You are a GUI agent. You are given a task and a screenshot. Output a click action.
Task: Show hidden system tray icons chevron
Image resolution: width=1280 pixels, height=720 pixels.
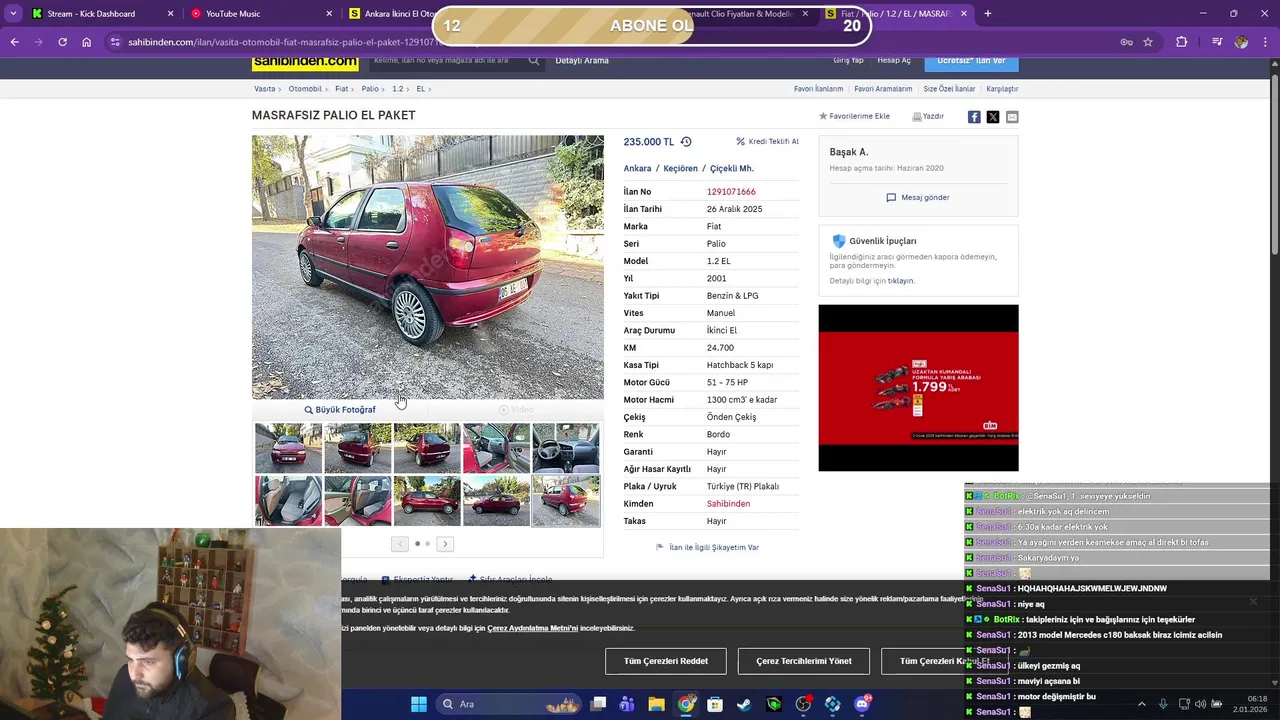click(1142, 704)
